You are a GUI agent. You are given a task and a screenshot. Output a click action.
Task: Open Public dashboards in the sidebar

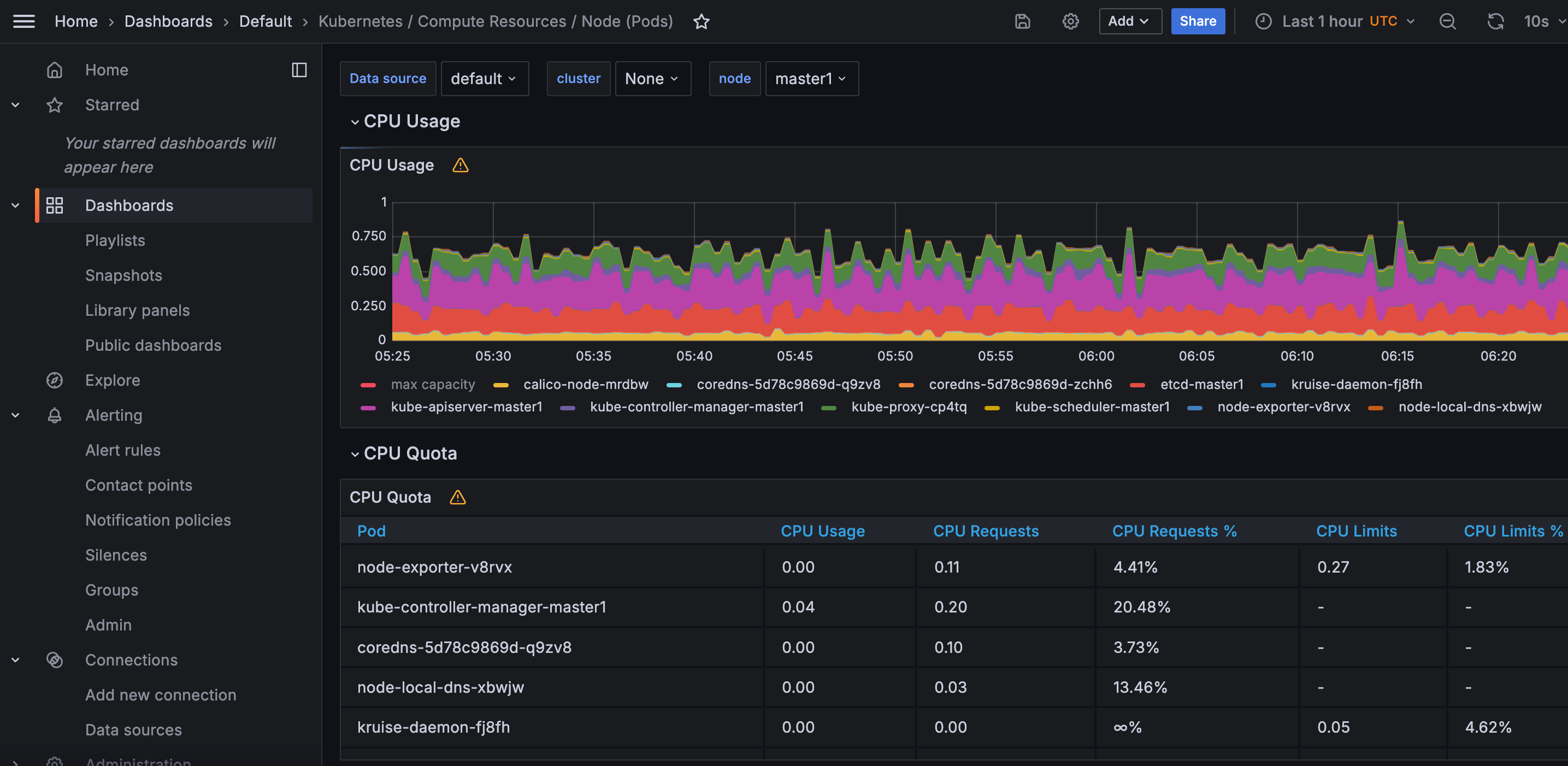tap(154, 345)
